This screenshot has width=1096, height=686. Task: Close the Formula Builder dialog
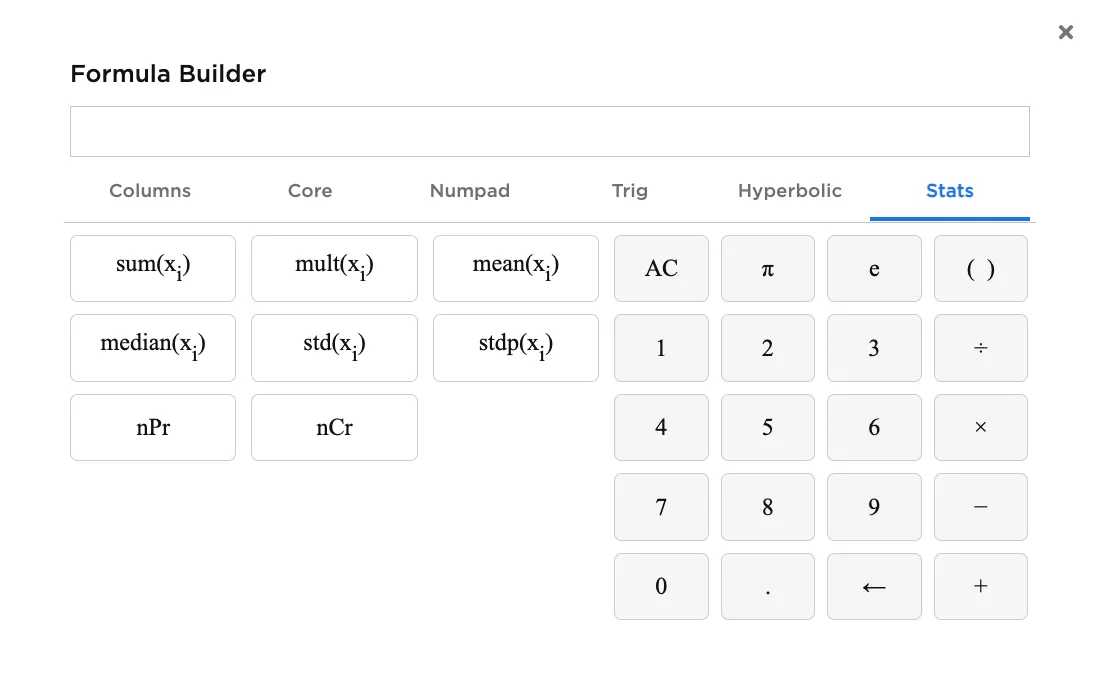1065,31
